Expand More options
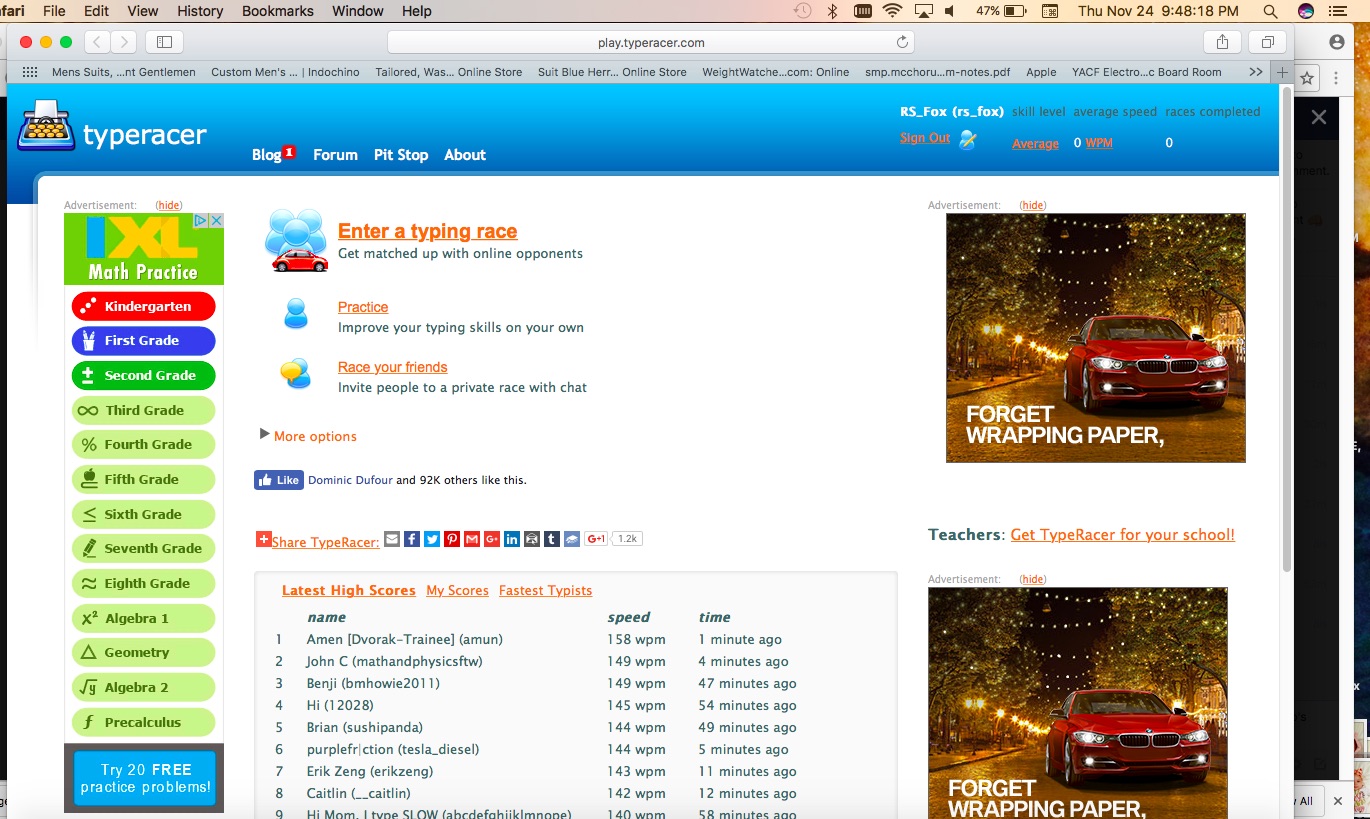This screenshot has width=1370, height=819. (314, 436)
